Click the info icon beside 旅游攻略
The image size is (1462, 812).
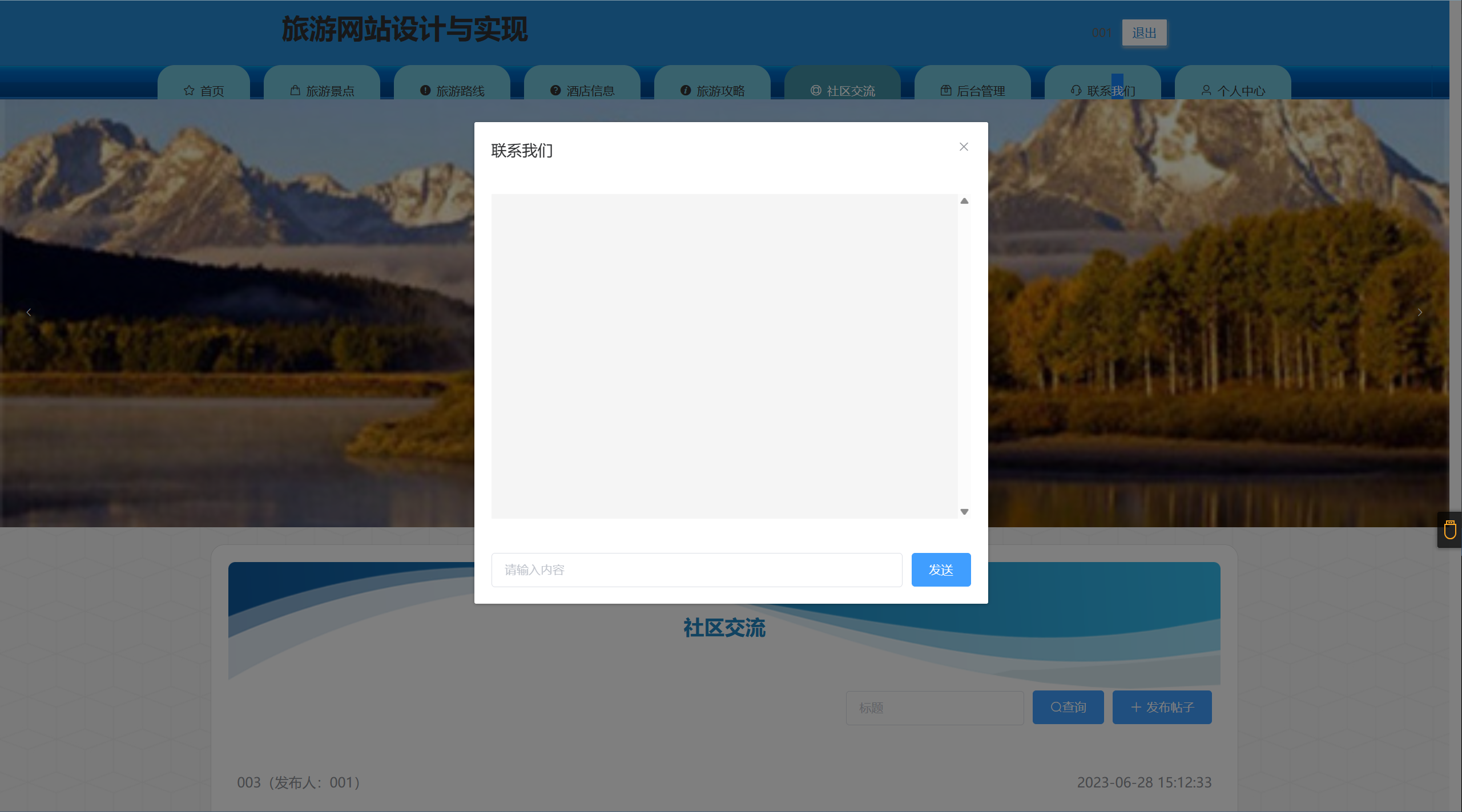point(686,90)
